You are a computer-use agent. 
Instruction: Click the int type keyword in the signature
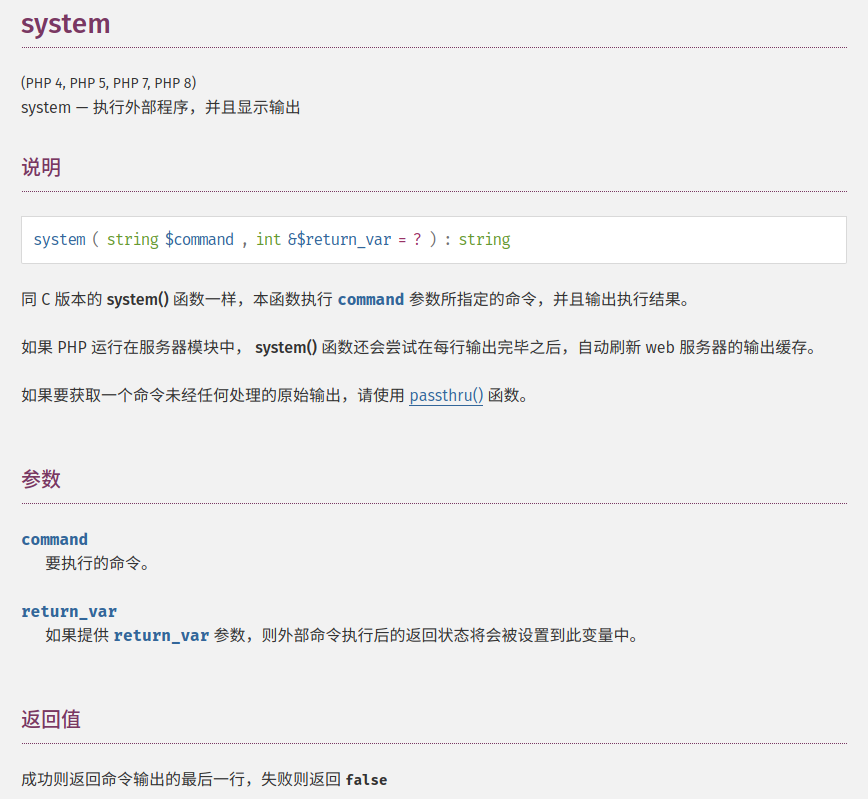point(268,239)
